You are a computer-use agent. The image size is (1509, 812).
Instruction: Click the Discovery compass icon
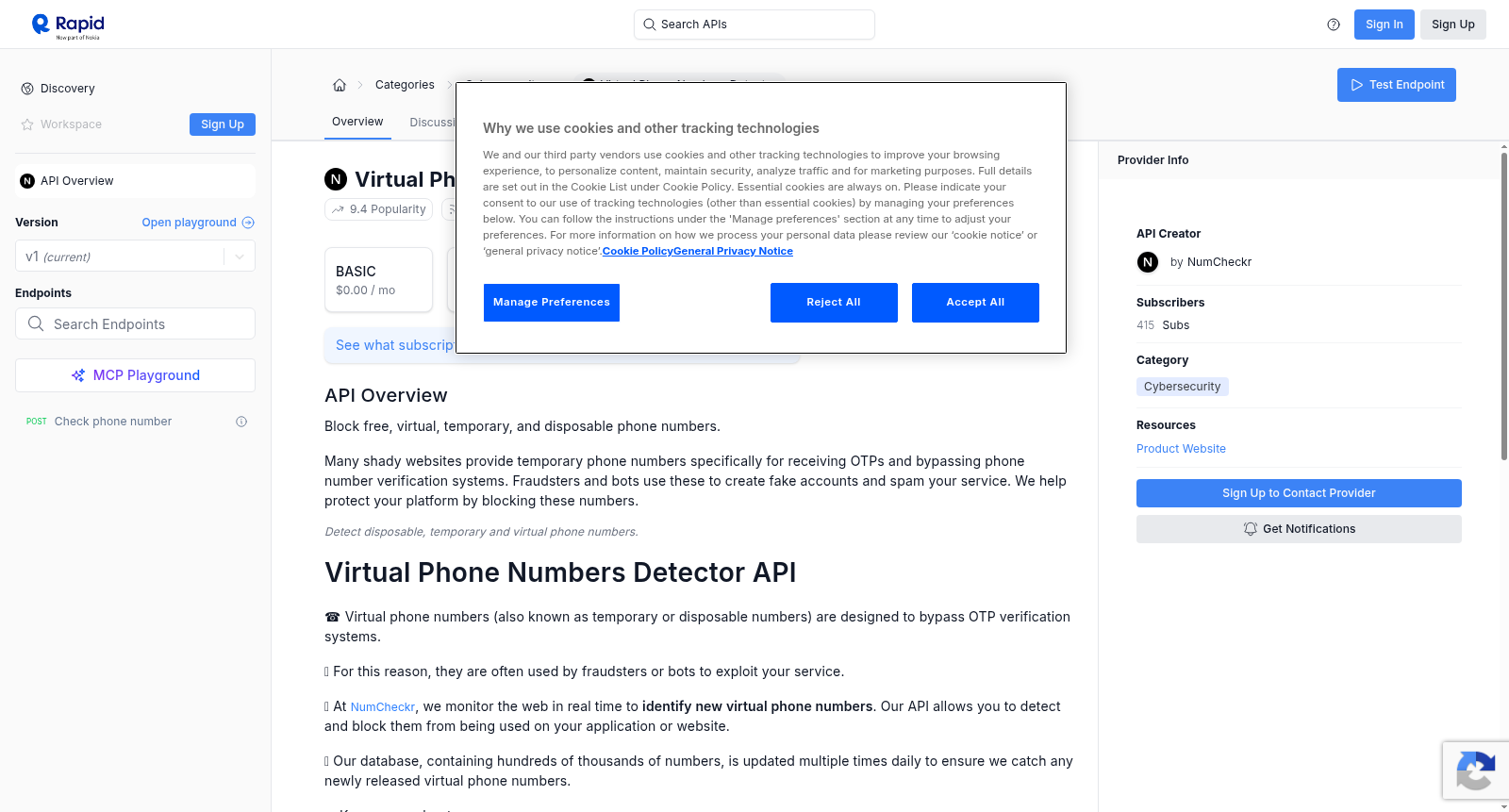[x=27, y=89]
